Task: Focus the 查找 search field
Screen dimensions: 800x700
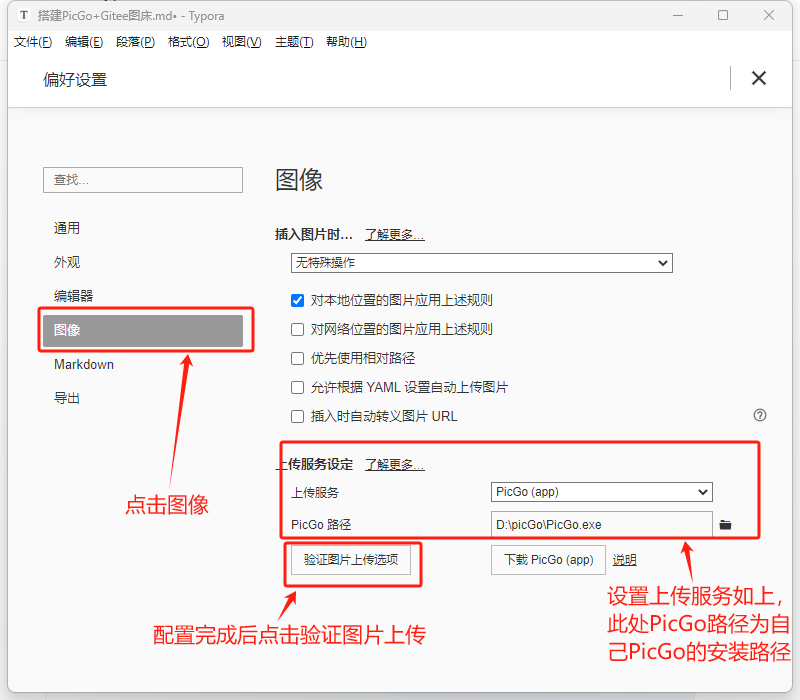Action: coord(143,180)
